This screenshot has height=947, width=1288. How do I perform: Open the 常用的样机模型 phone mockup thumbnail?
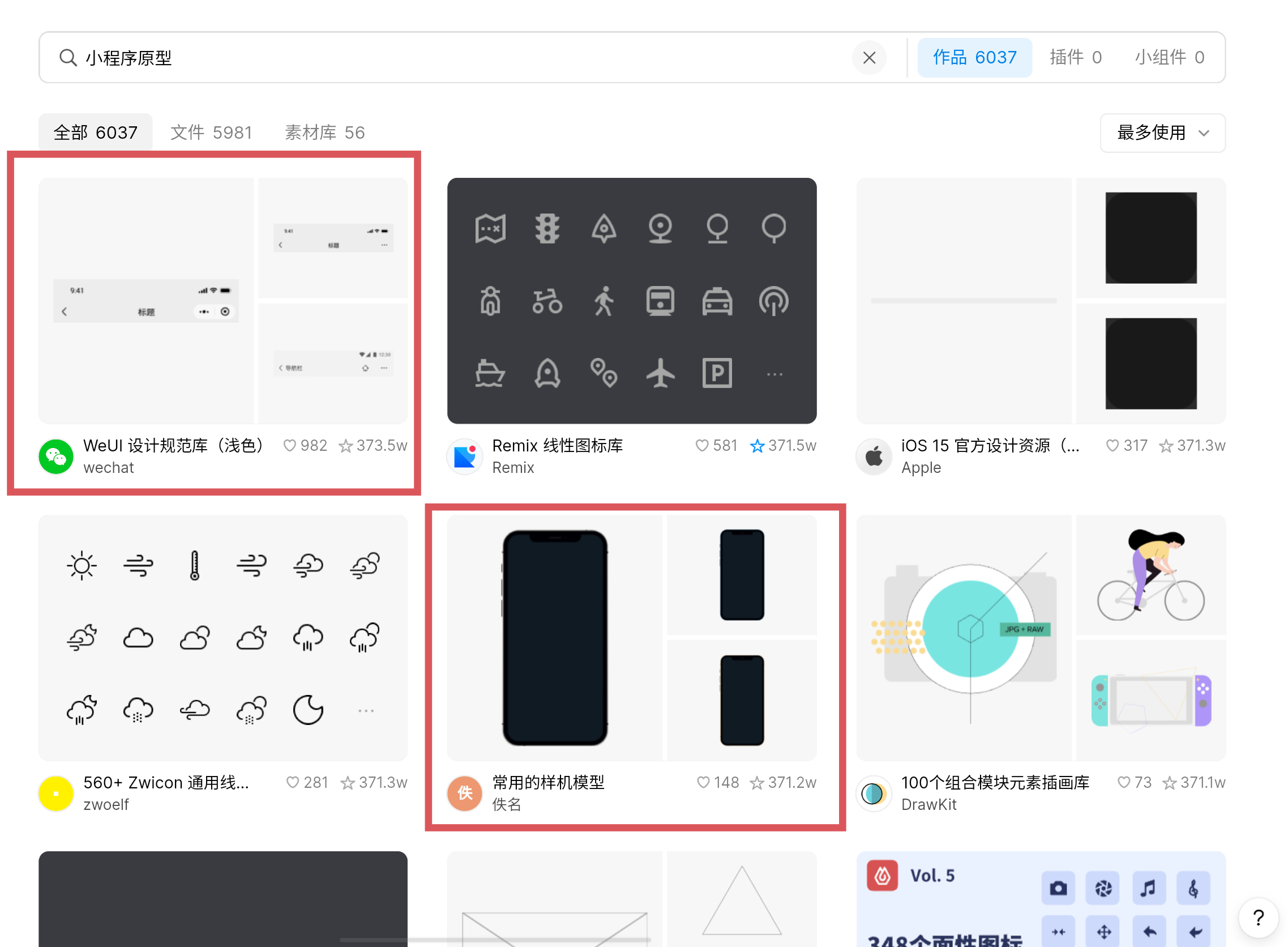(631, 637)
